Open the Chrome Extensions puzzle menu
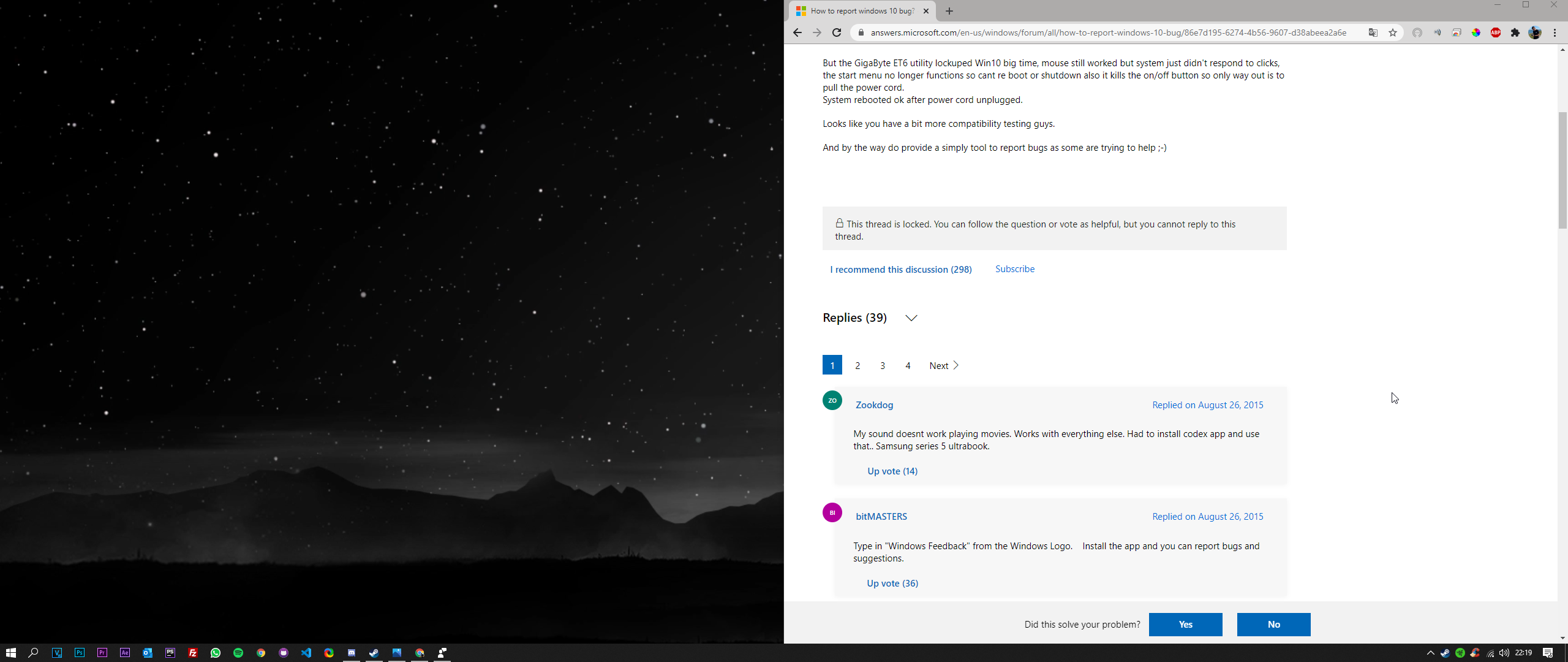1568x662 pixels. coord(1515,32)
